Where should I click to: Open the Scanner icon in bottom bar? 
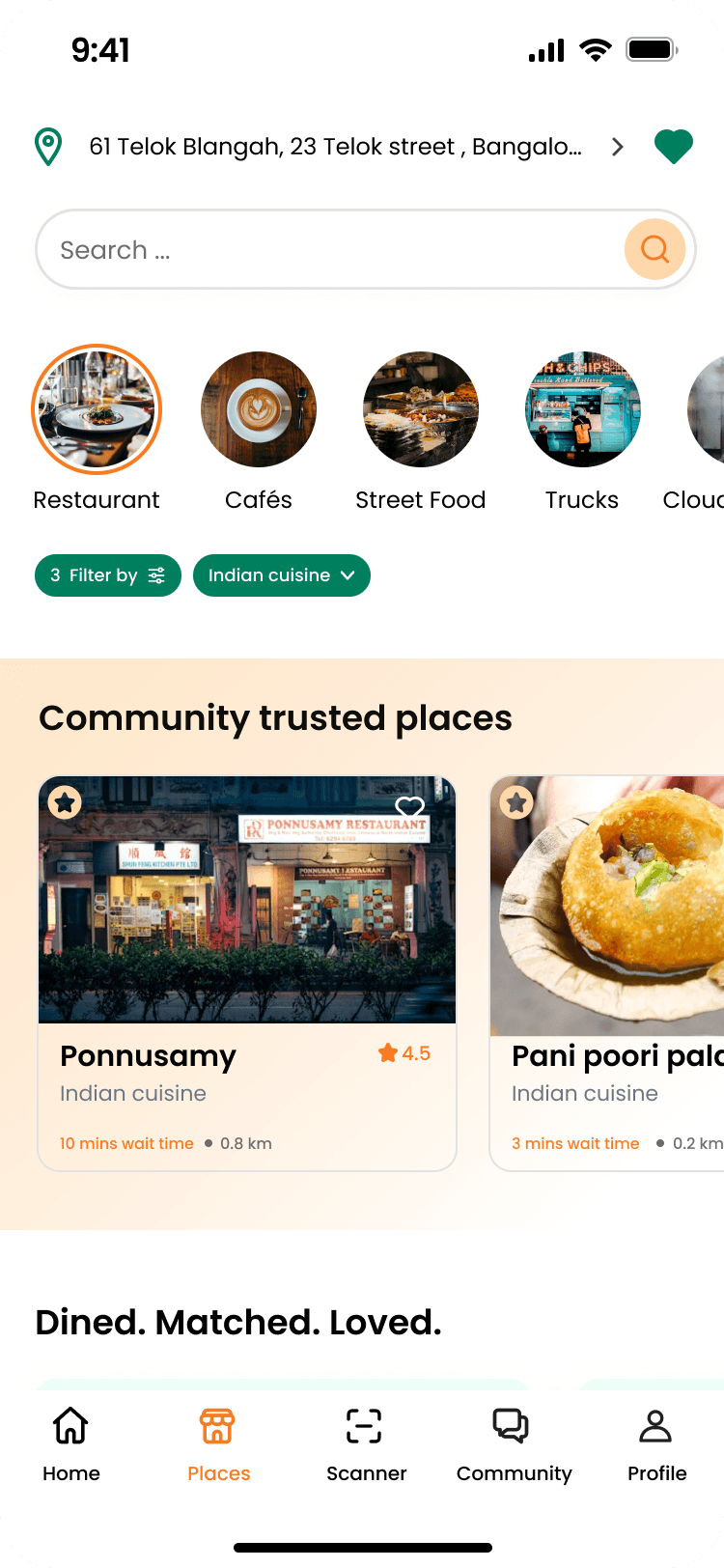pyautogui.click(x=364, y=1425)
